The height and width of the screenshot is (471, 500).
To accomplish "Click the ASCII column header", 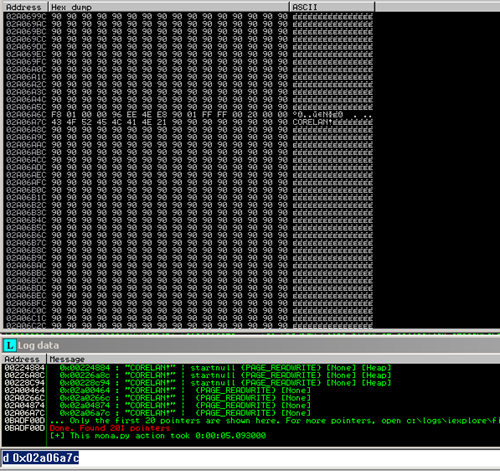I will point(332,7).
